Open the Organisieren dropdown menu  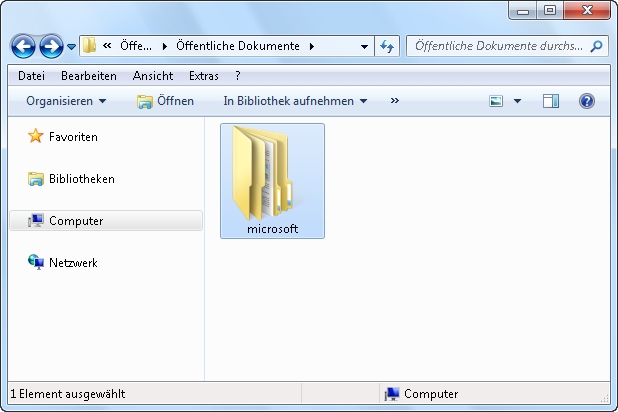[66, 101]
